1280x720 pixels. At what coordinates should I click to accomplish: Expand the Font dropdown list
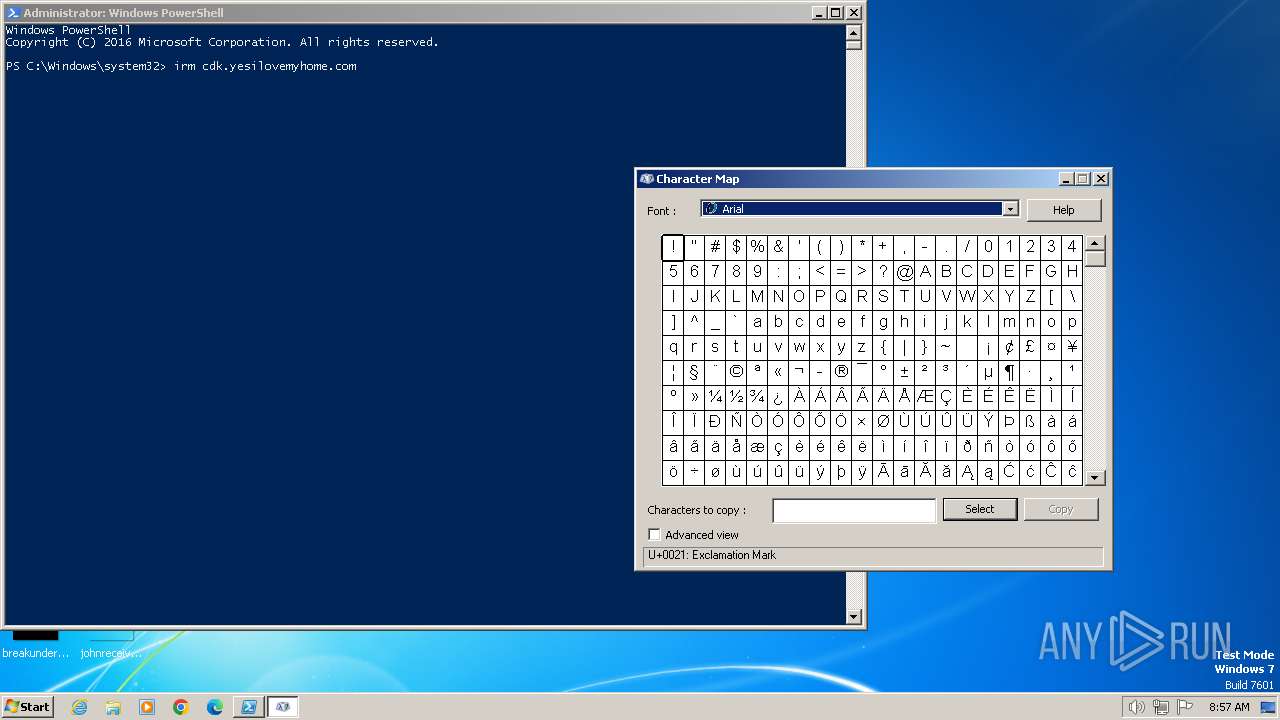1010,209
